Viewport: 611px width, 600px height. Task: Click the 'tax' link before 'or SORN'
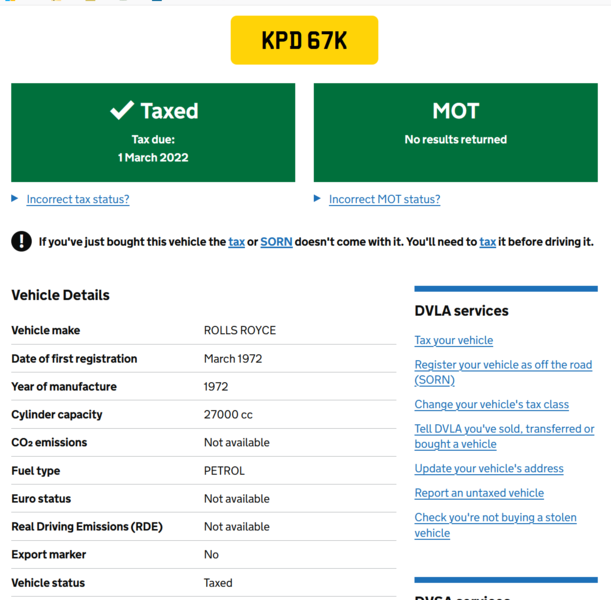point(237,242)
